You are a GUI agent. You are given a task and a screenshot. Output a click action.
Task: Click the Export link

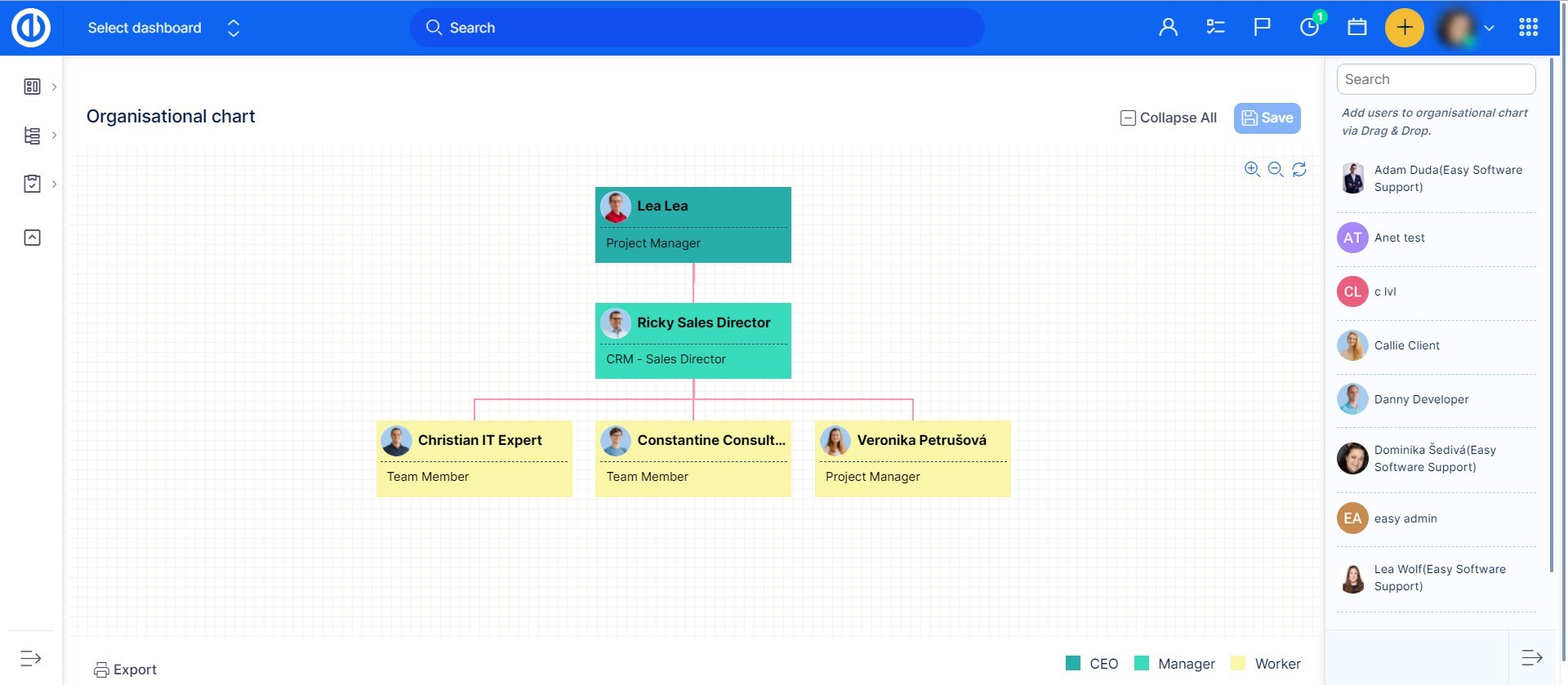pos(125,669)
